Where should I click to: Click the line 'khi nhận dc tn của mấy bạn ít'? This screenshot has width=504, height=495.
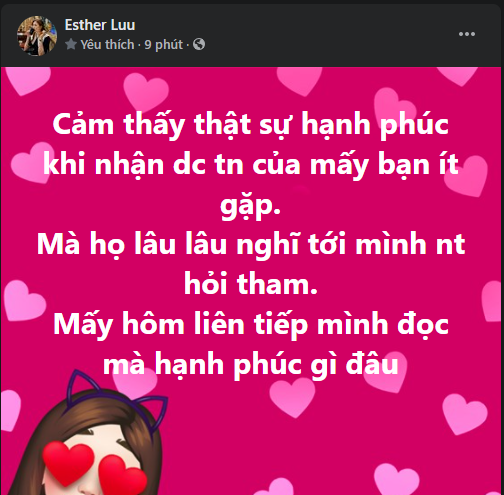pyautogui.click(x=251, y=165)
